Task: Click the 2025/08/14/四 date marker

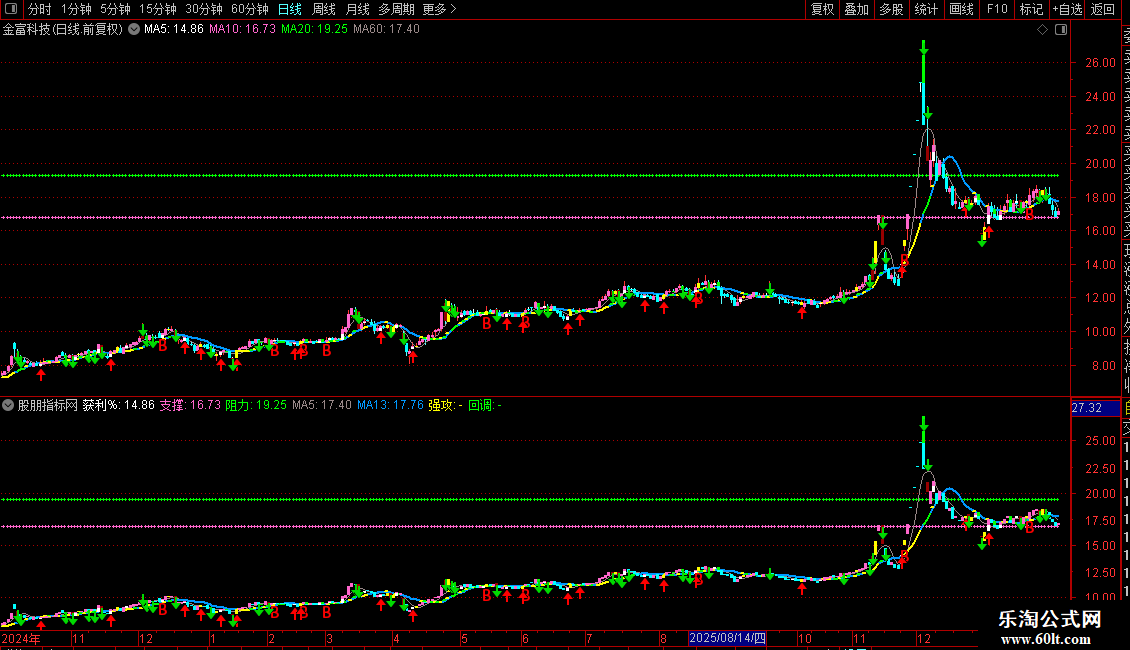Action: [727, 638]
